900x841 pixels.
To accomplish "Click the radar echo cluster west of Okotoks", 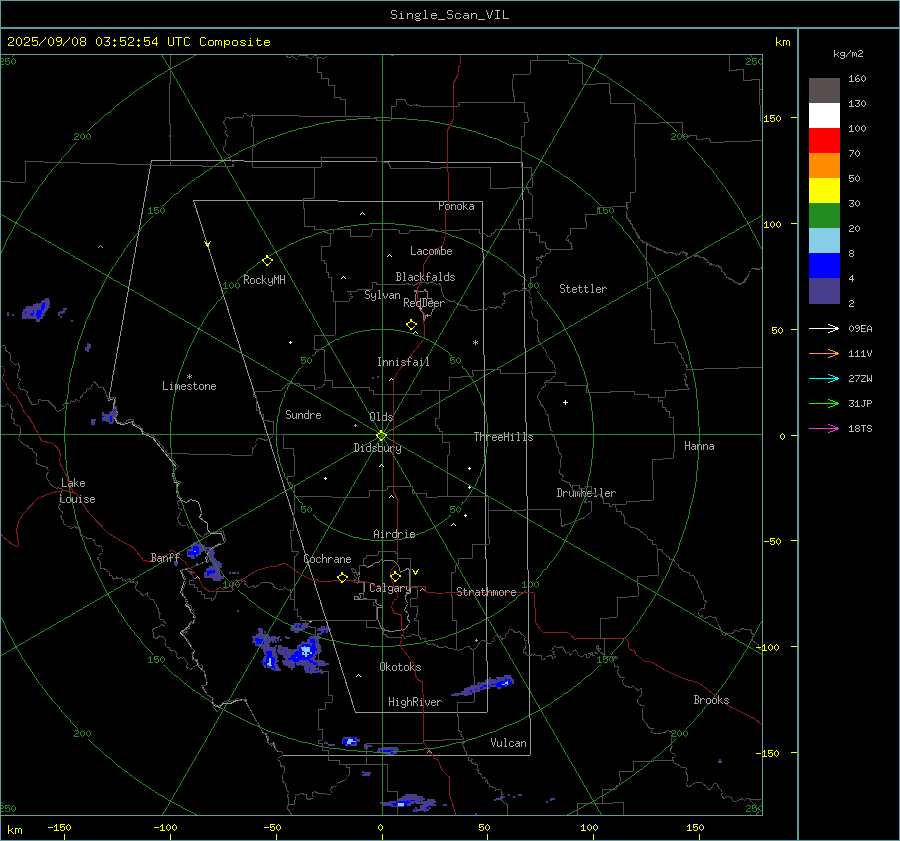I will tap(290, 650).
